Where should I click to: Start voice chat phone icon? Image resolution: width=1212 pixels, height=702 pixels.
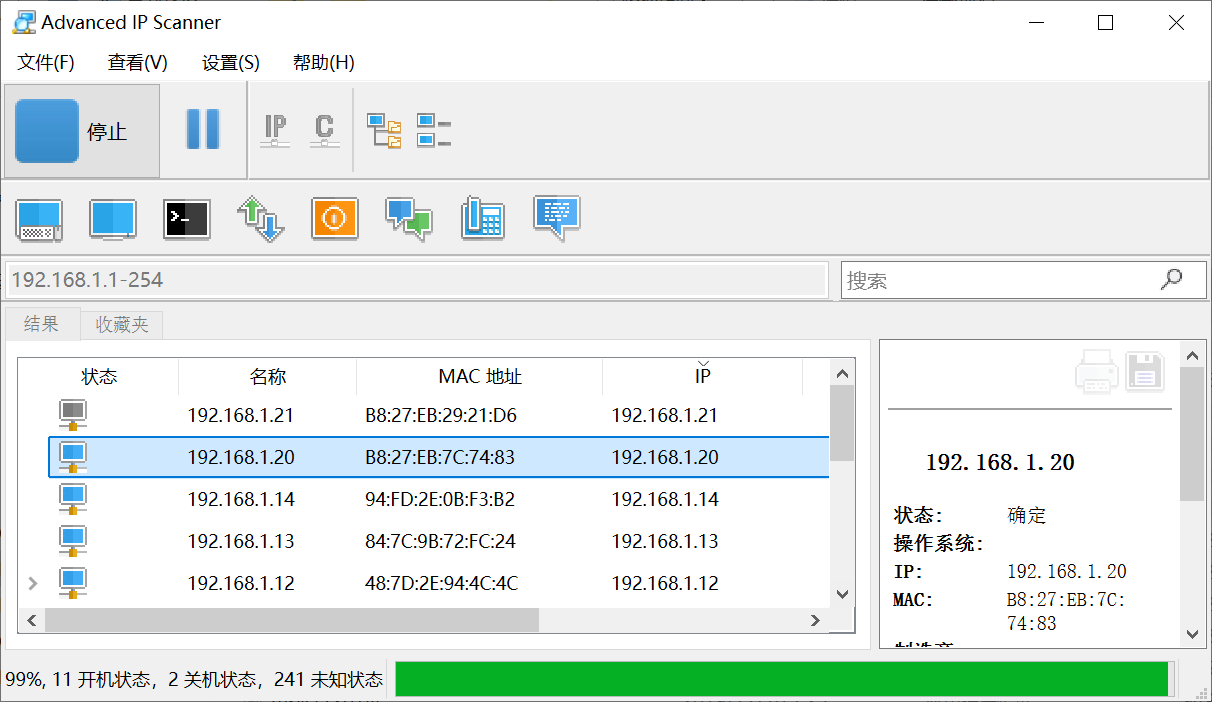click(483, 219)
